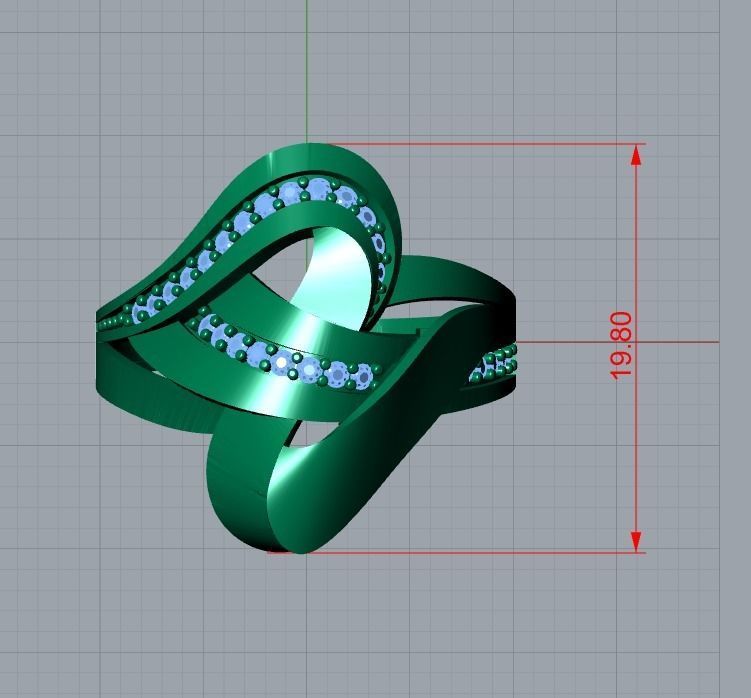Image resolution: width=751 pixels, height=698 pixels.
Task: Select the green 3D ring model
Action: point(306,348)
